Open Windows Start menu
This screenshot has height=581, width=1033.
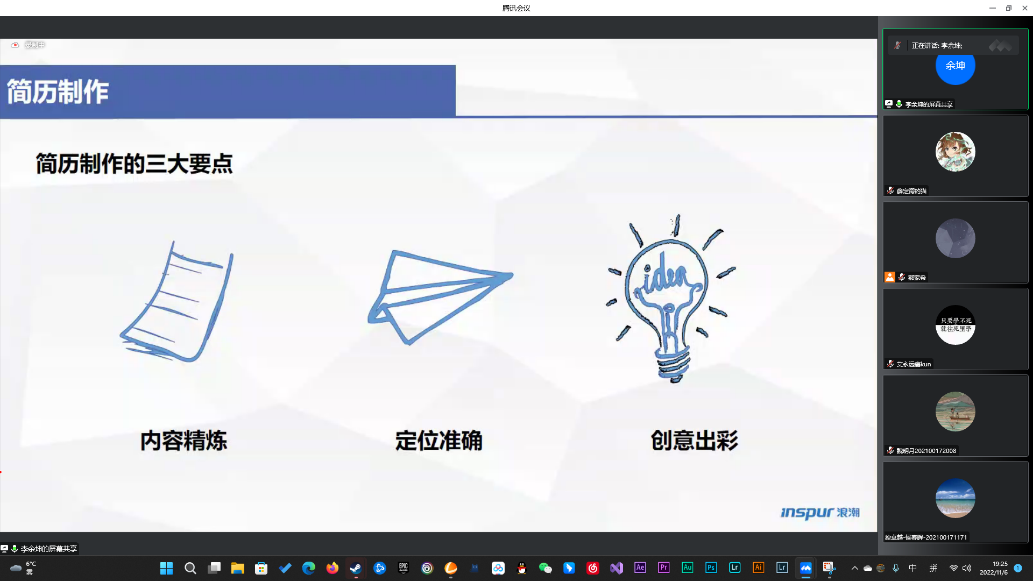pyautogui.click(x=166, y=568)
